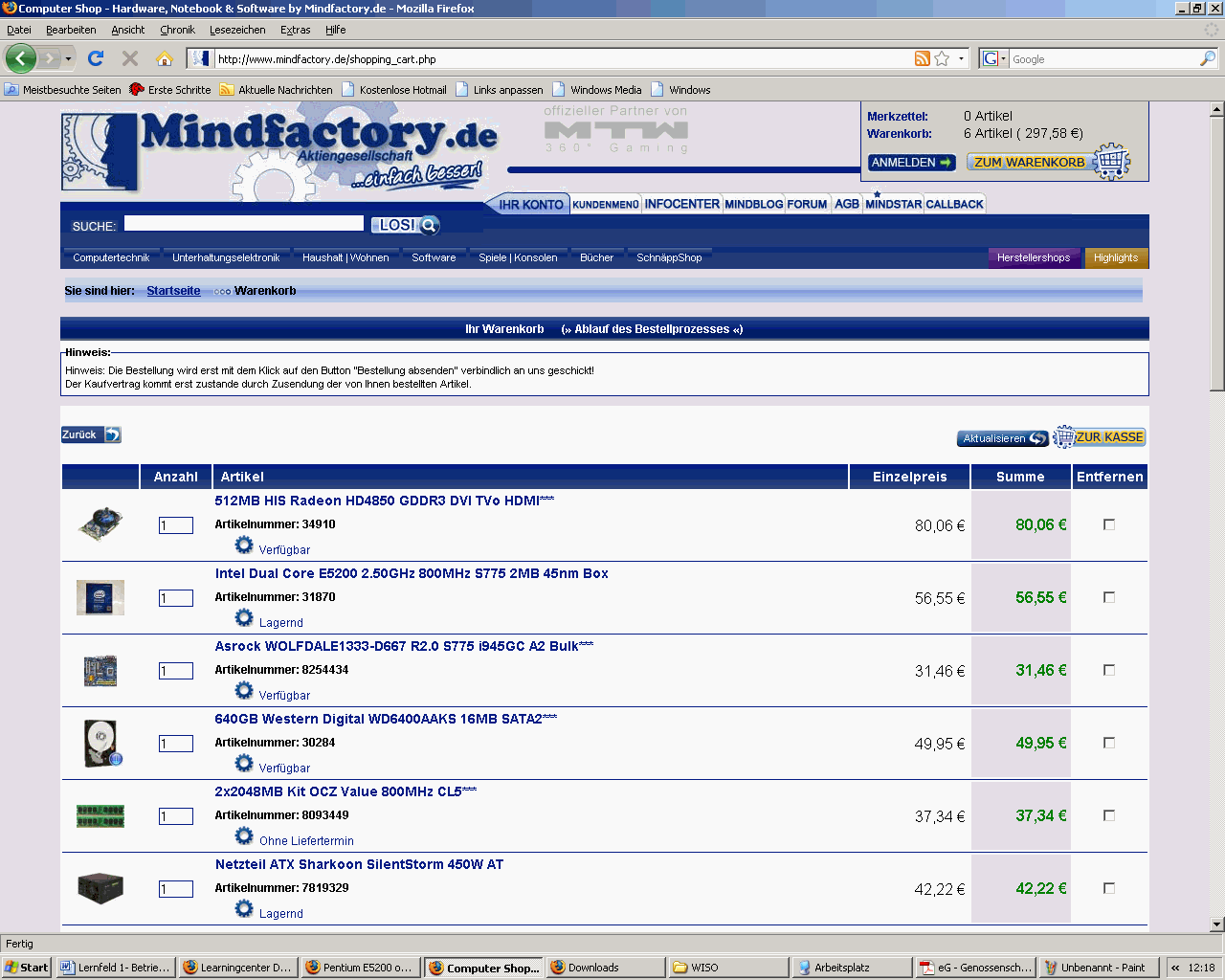Click the ZUR KASSE checkout button
The image size is (1225, 980).
[x=1100, y=437]
